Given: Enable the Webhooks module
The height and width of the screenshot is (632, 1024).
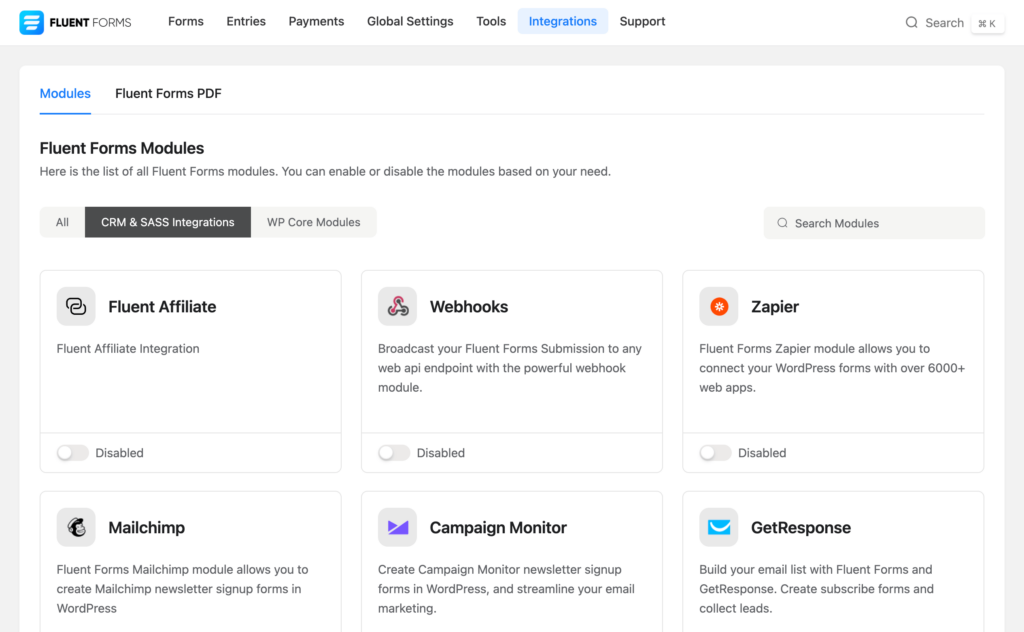Looking at the screenshot, I should tap(393, 452).
